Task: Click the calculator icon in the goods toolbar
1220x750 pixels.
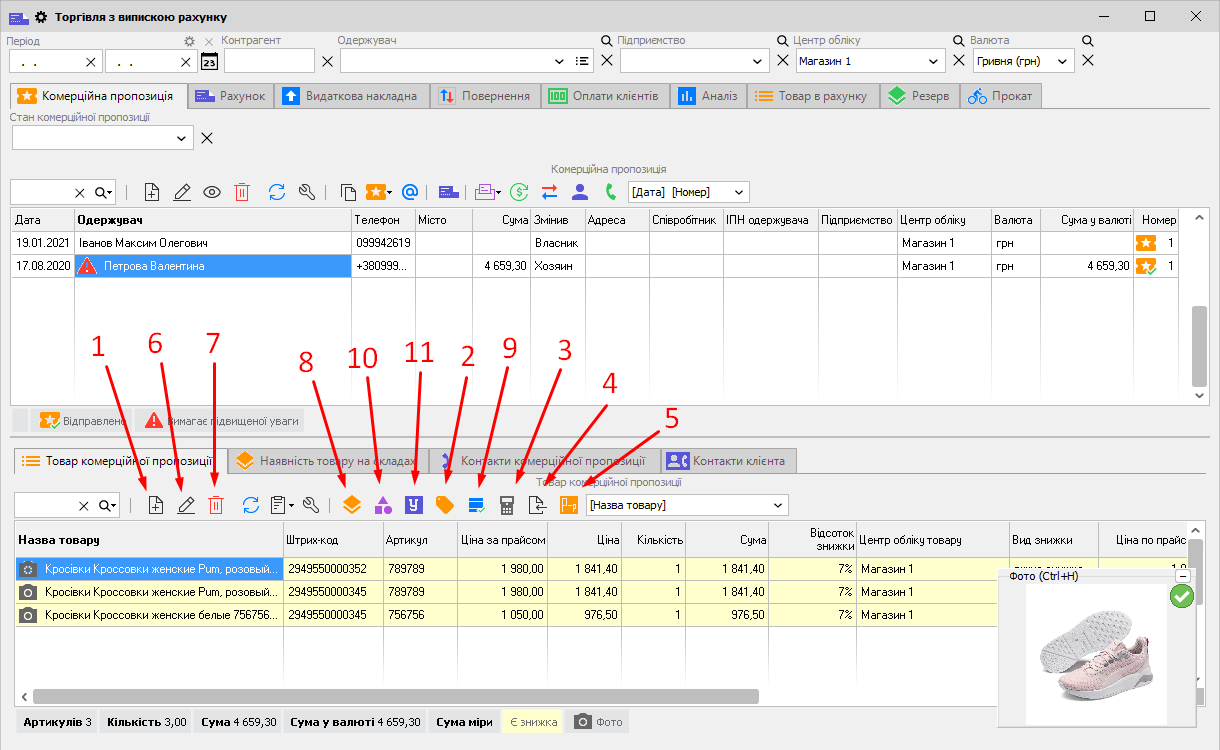Action: pos(507,505)
